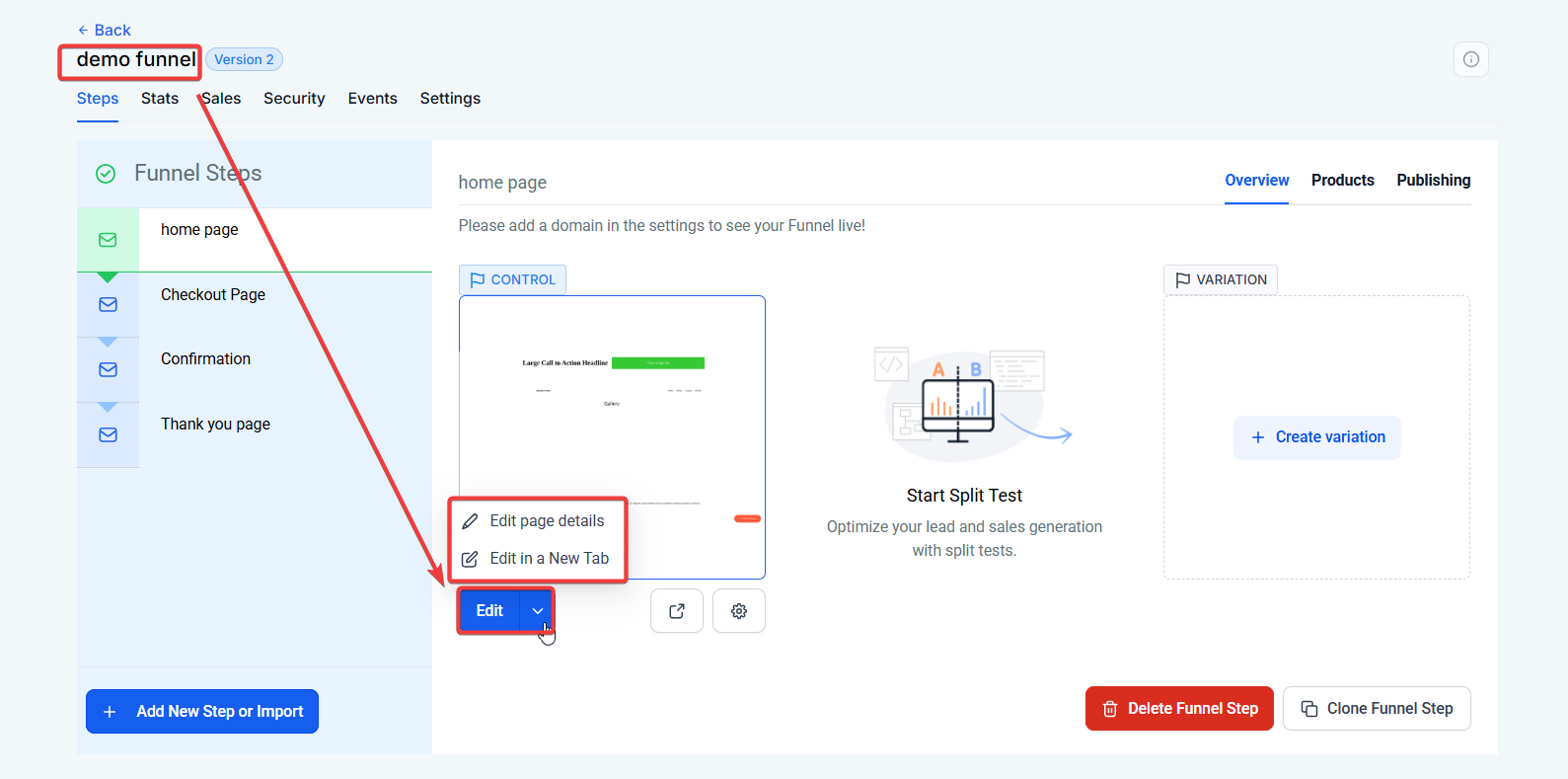
Task: Switch to the Stats tab
Action: [160, 99]
